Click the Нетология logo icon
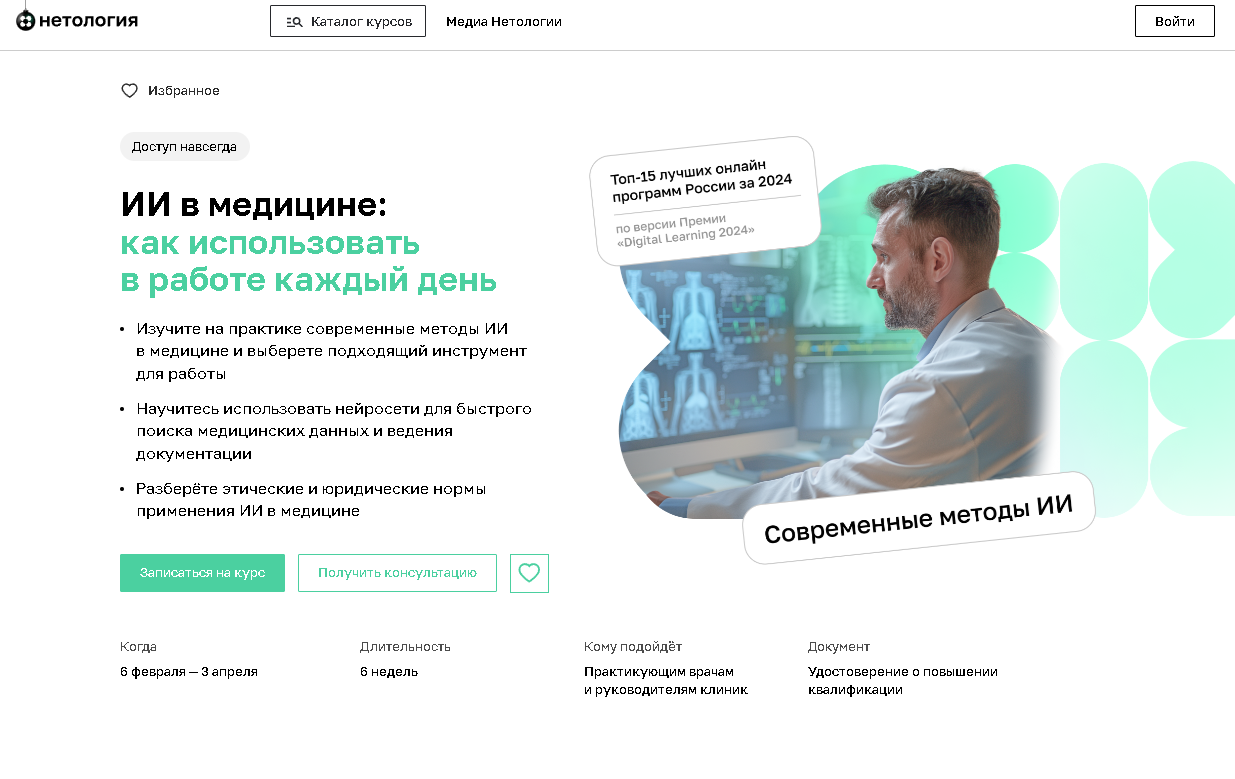Screen dimensions: 1235x779 (x=26, y=21)
